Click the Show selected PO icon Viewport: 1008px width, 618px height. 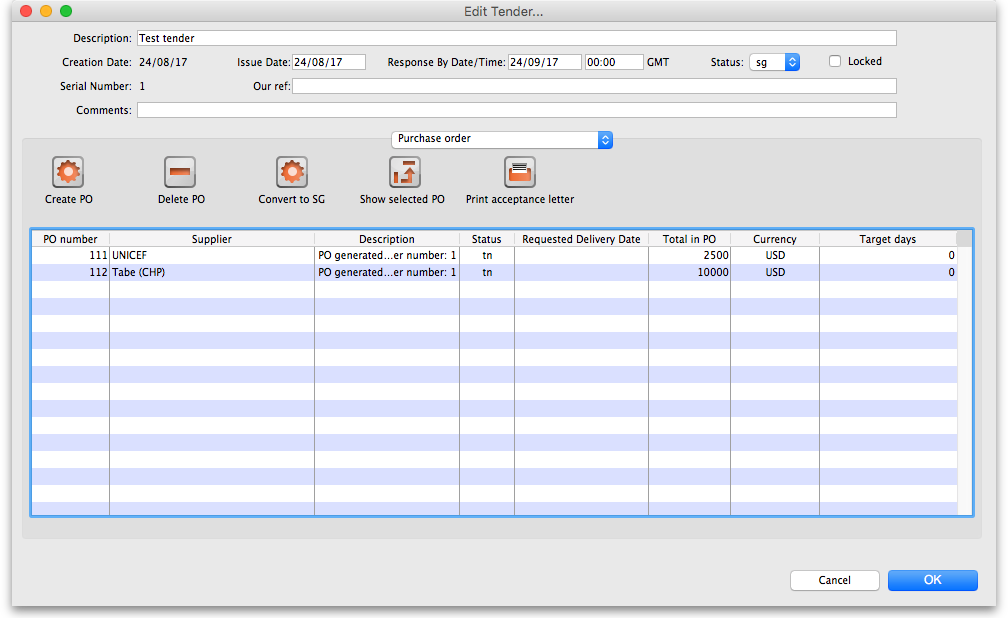click(x=405, y=172)
